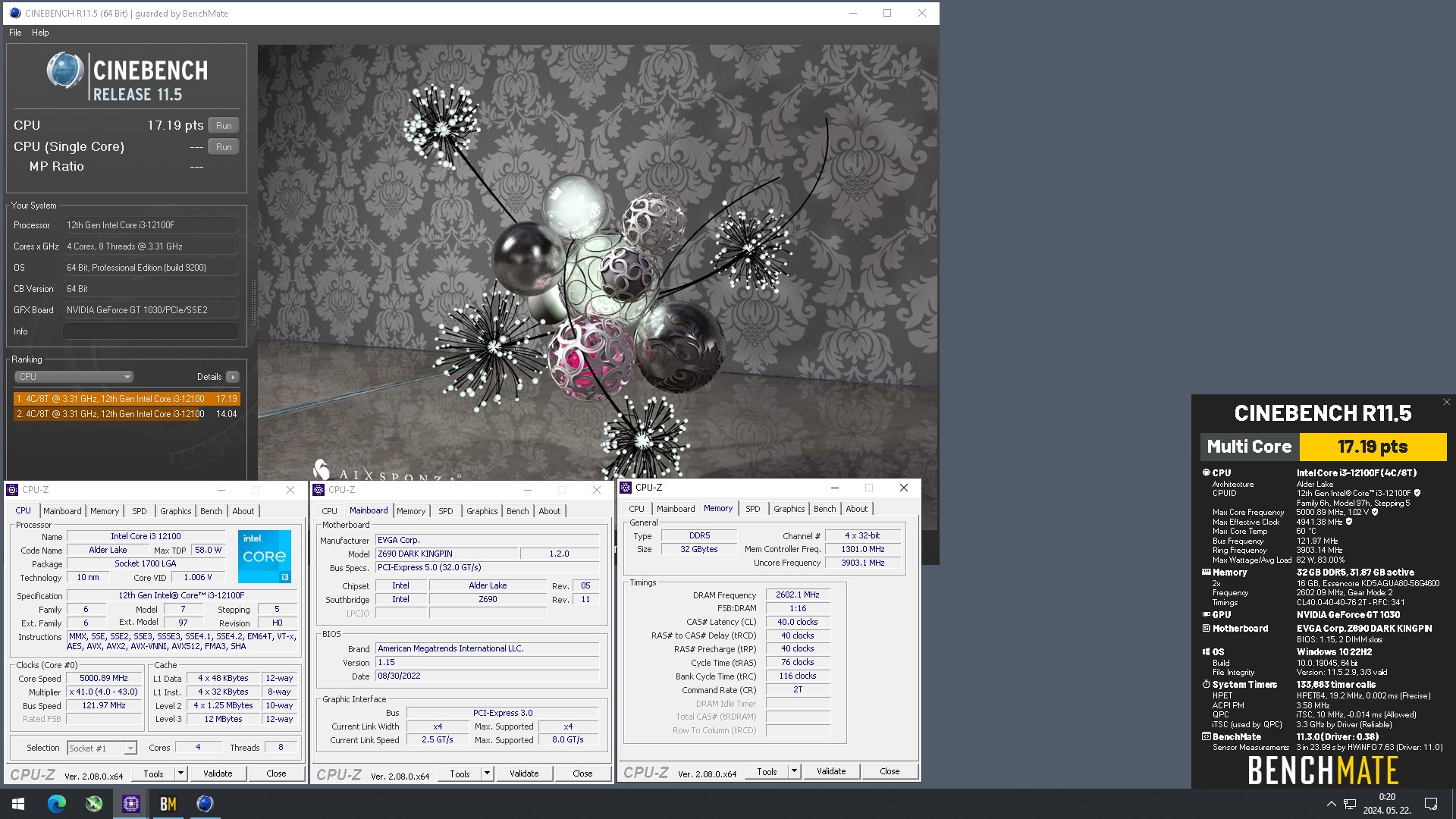Screen dimensions: 1456x819
Task: Click the Cinebench sphere icon in title bar
Action: tap(14, 13)
